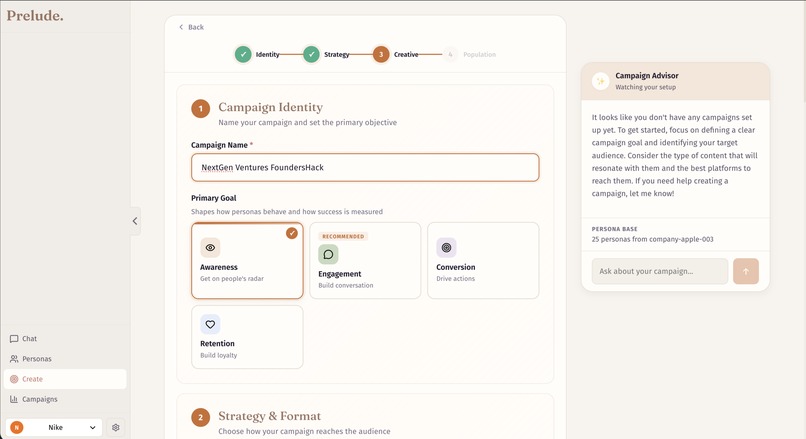Click the Conversion target icon
This screenshot has height=439, width=806.
click(446, 248)
